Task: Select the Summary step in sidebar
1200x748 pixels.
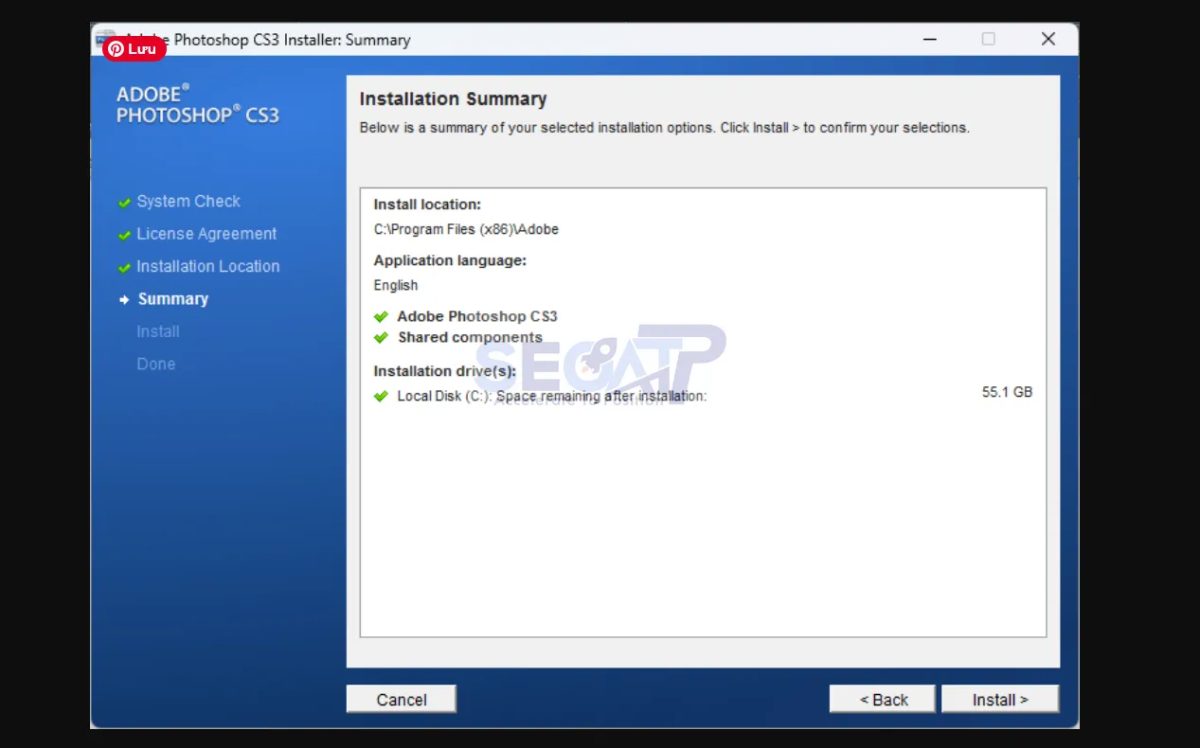Action: point(173,299)
